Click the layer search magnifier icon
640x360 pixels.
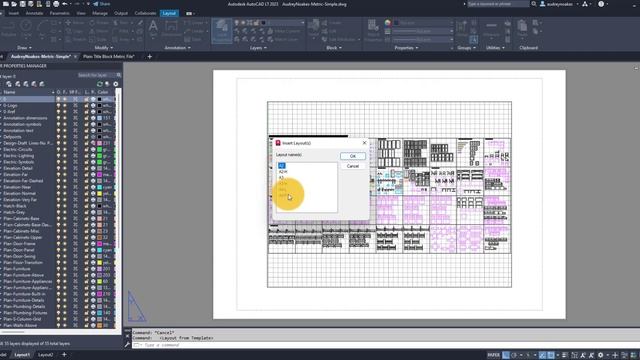click(x=119, y=75)
